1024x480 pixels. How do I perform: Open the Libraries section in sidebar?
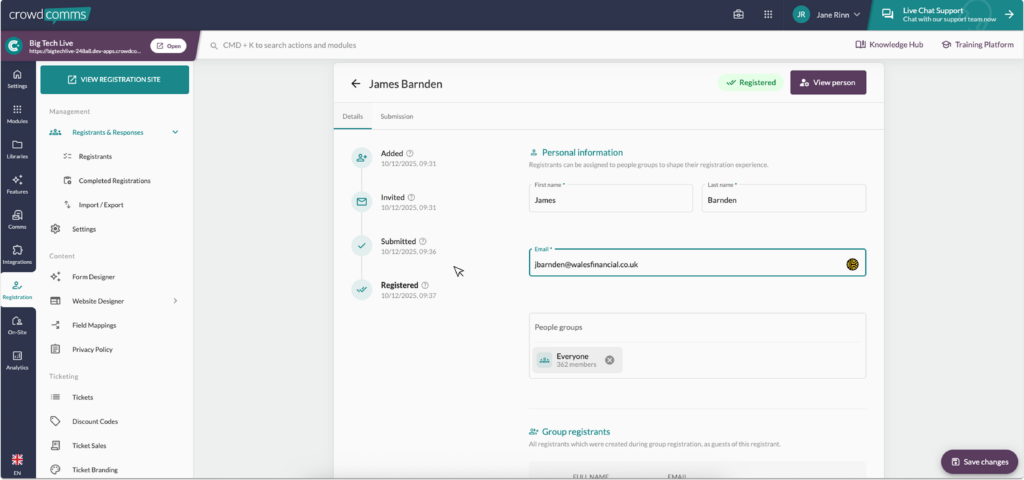point(17,148)
